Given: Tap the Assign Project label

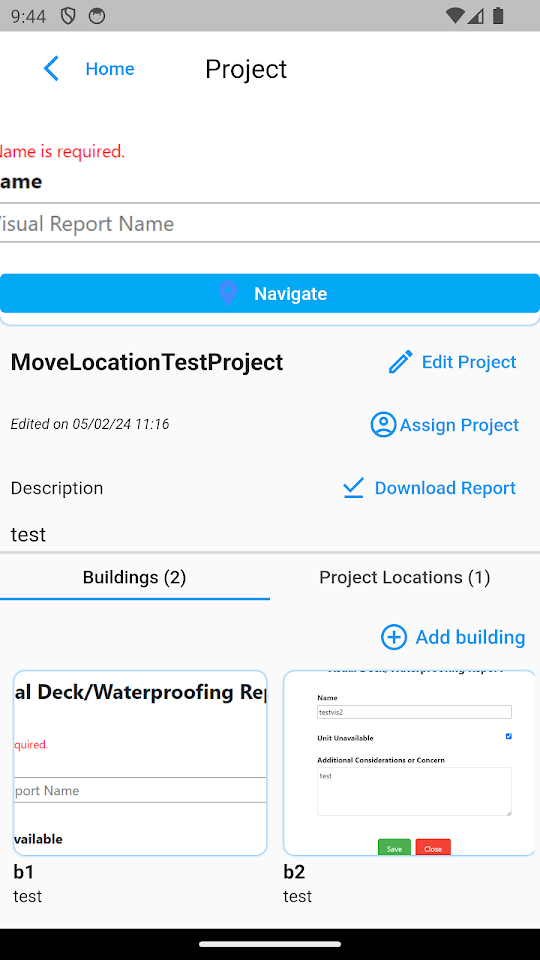Looking at the screenshot, I should [x=459, y=425].
